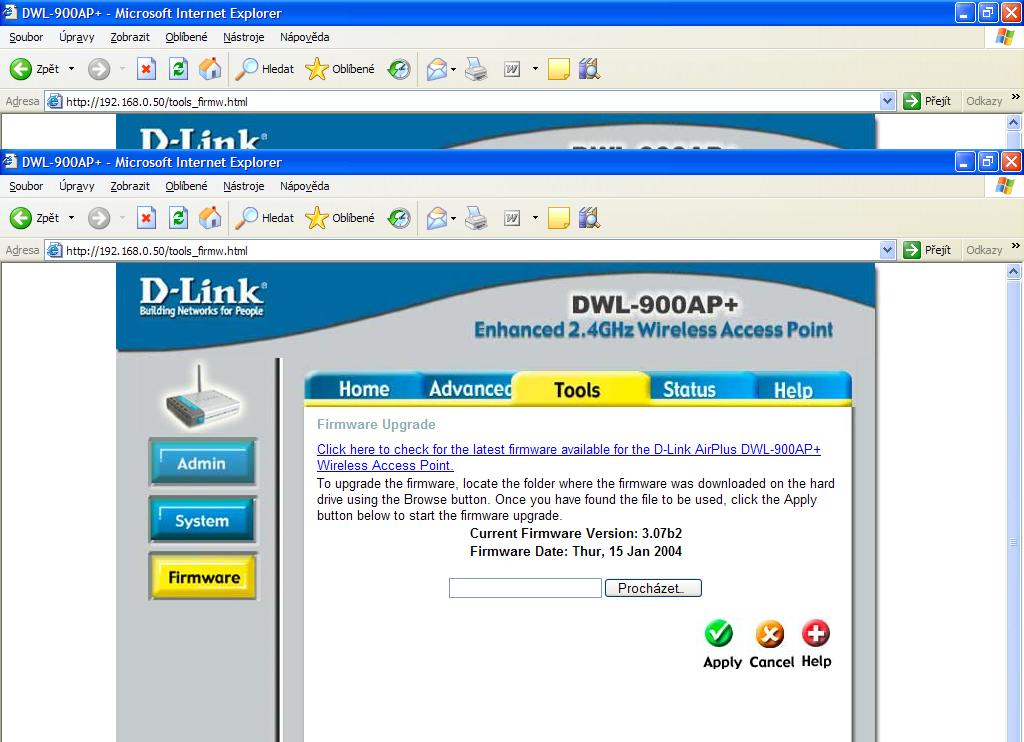Open the Nápověda menu in rear window
The width and height of the screenshot is (1024, 742).
click(x=304, y=37)
